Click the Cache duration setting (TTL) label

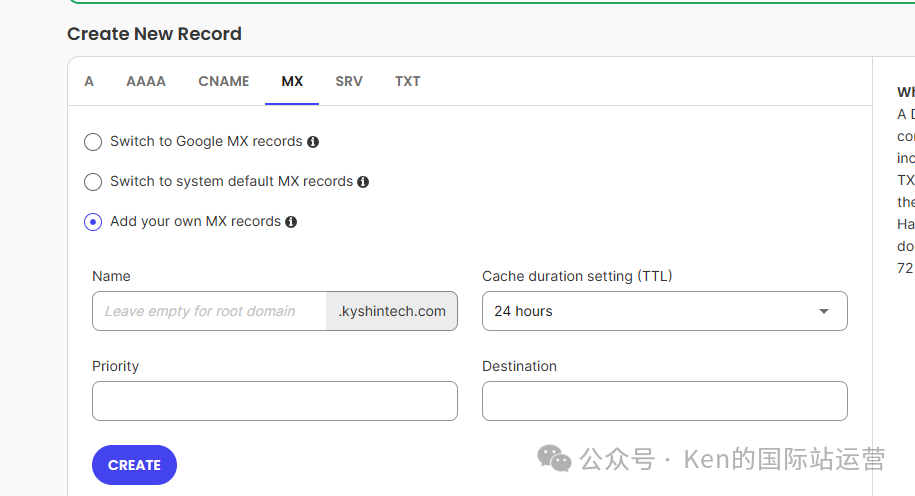point(577,276)
